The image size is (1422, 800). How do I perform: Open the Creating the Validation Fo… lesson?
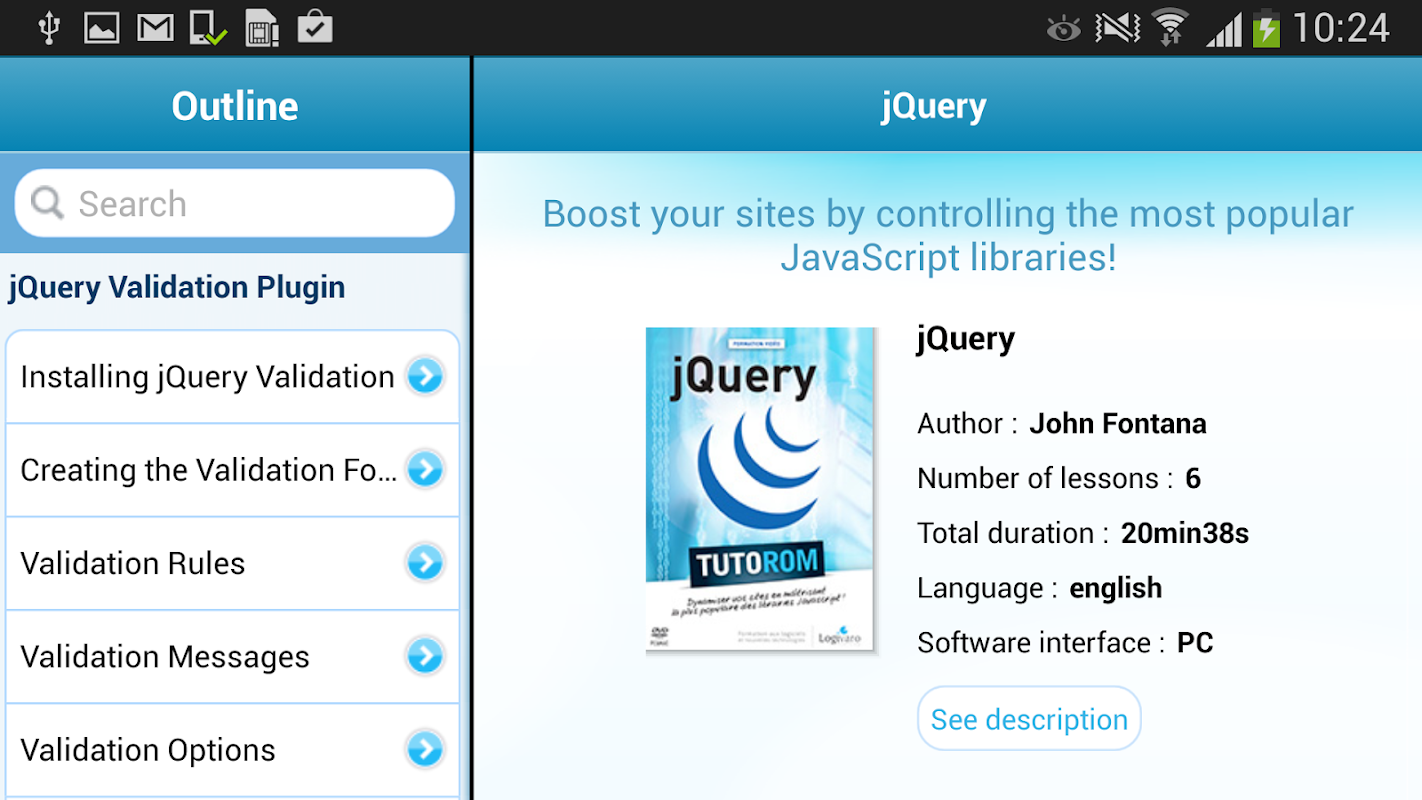click(232, 470)
